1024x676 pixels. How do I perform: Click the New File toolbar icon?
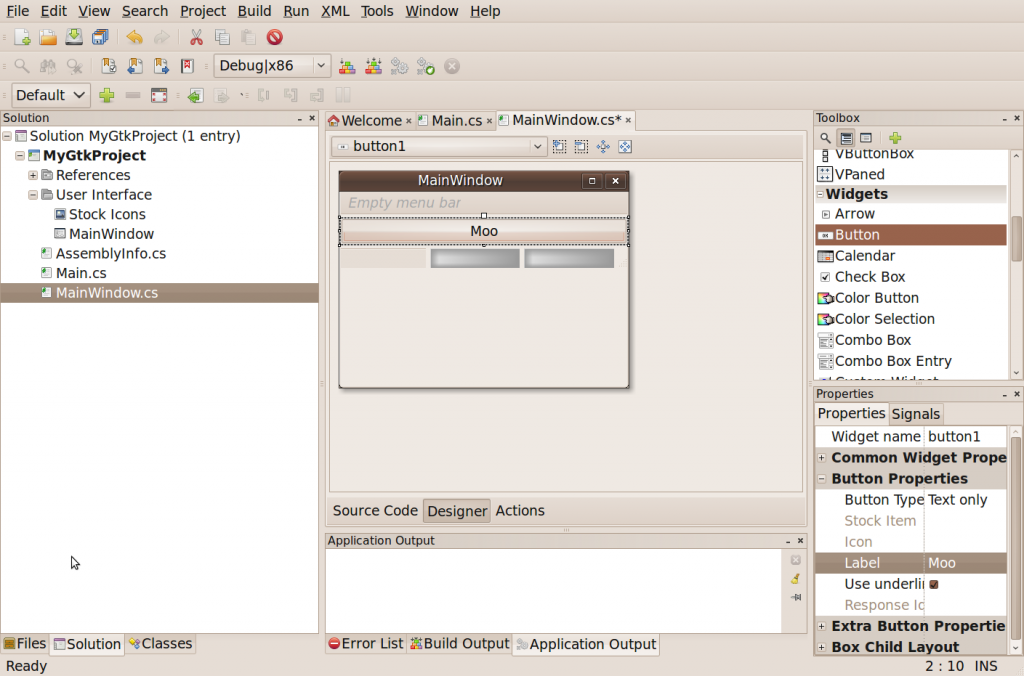[22, 37]
